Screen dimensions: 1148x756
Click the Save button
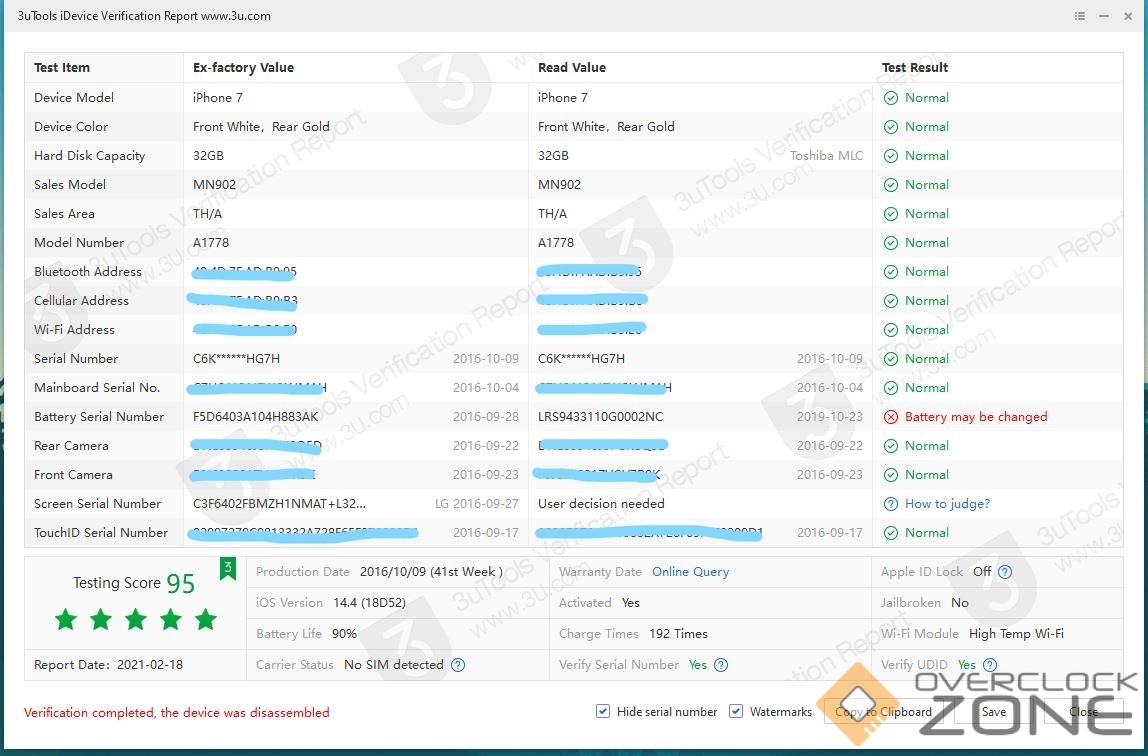click(x=993, y=712)
